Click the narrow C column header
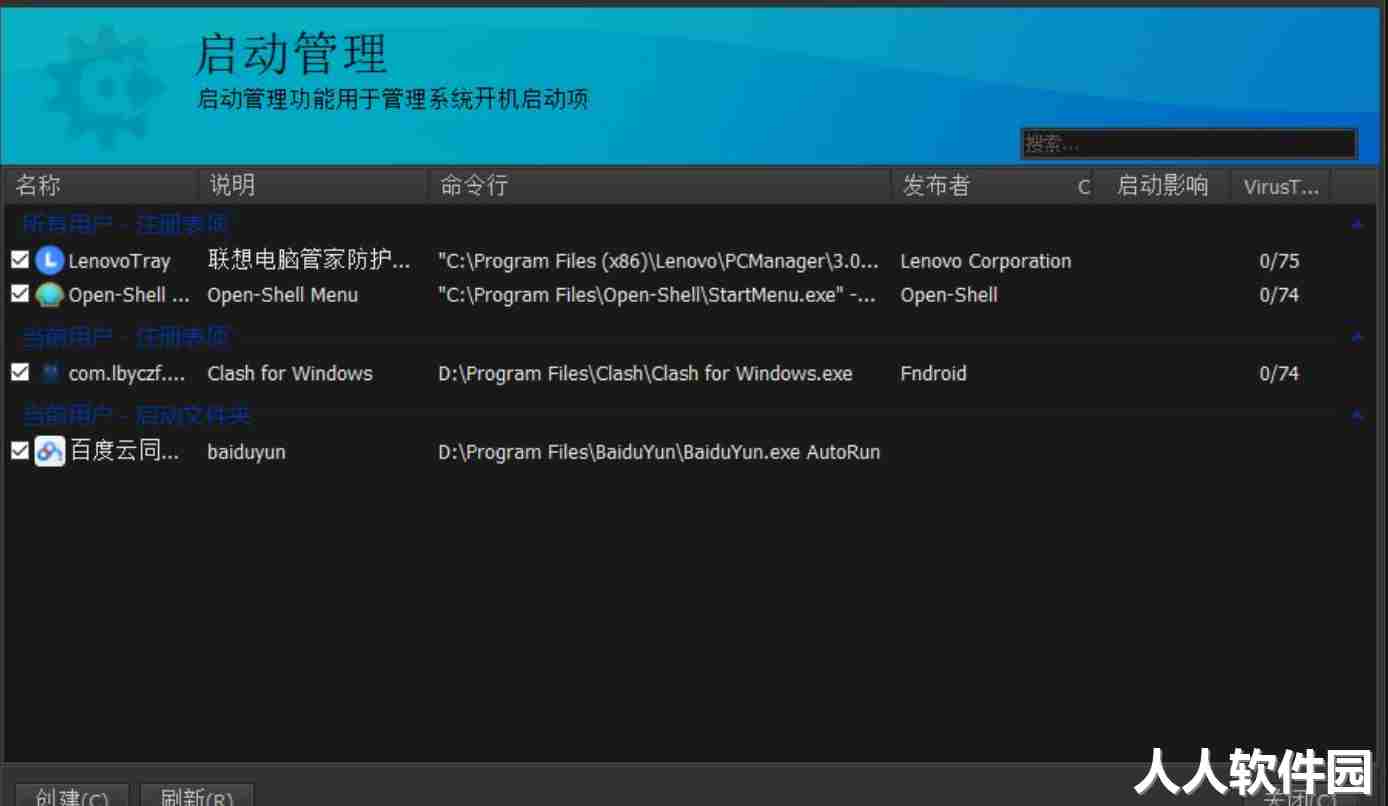 [x=1084, y=186]
